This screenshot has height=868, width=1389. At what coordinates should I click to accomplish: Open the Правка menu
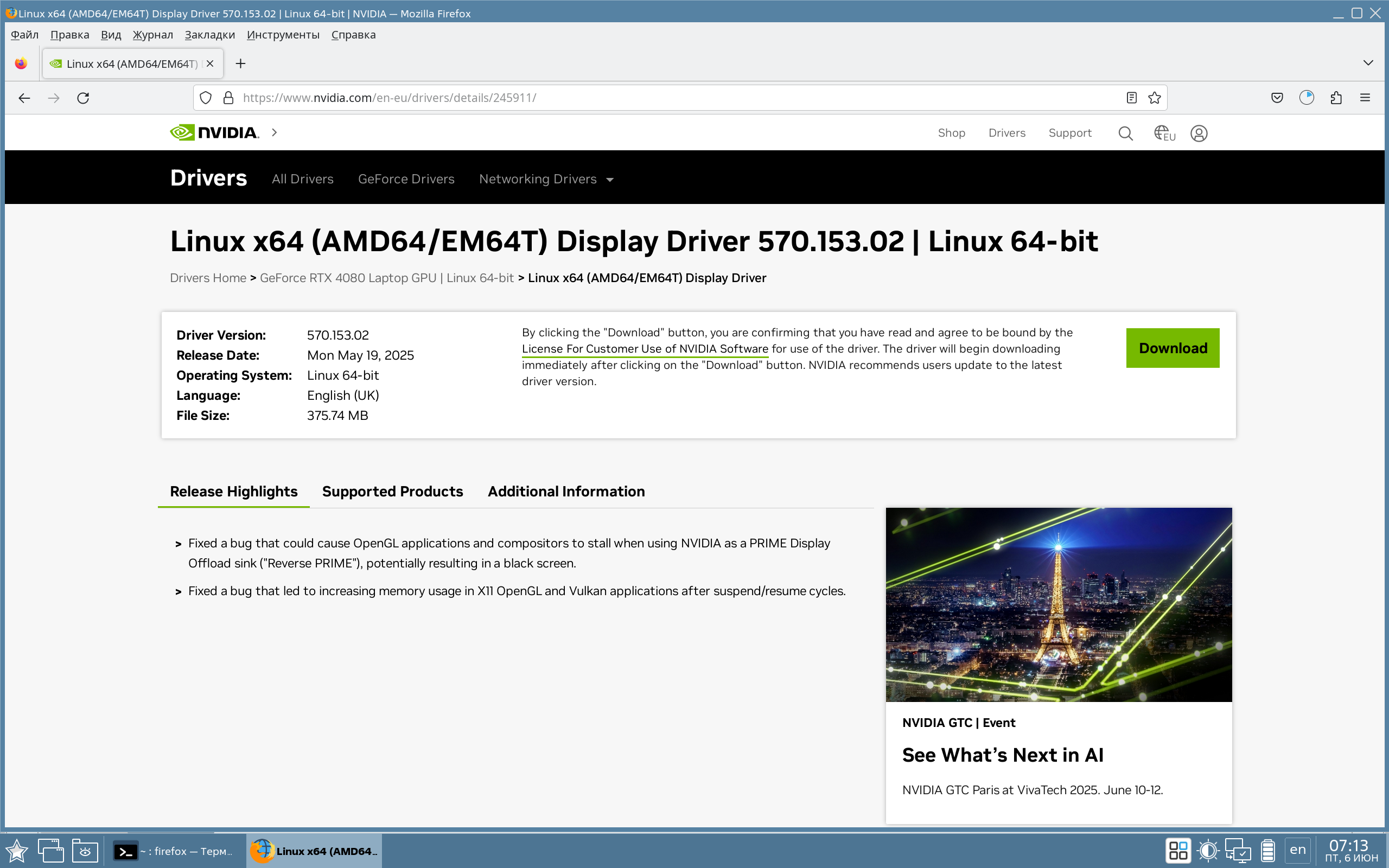[69, 34]
